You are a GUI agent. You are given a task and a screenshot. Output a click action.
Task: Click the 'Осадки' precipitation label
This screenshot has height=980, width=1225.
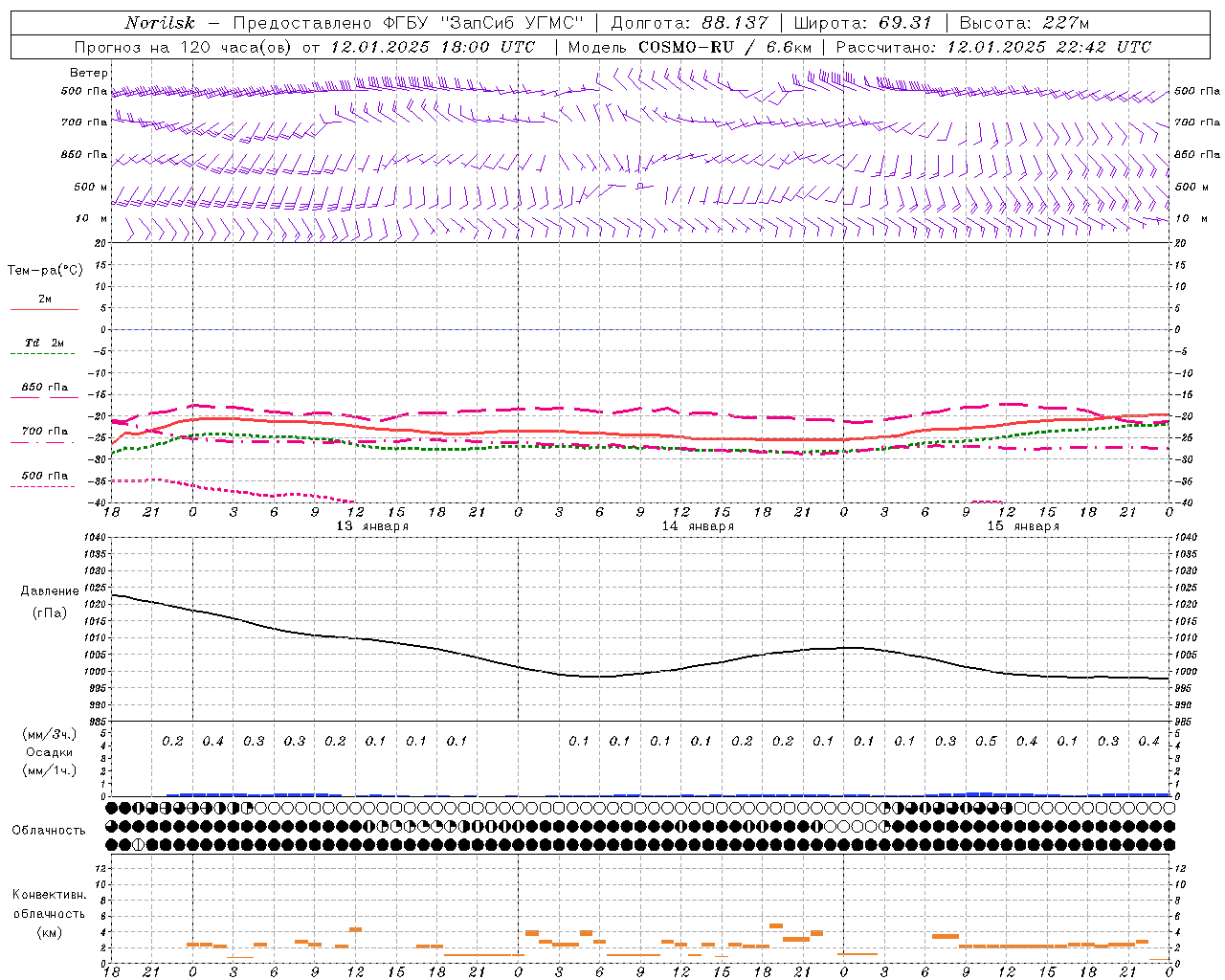50,752
